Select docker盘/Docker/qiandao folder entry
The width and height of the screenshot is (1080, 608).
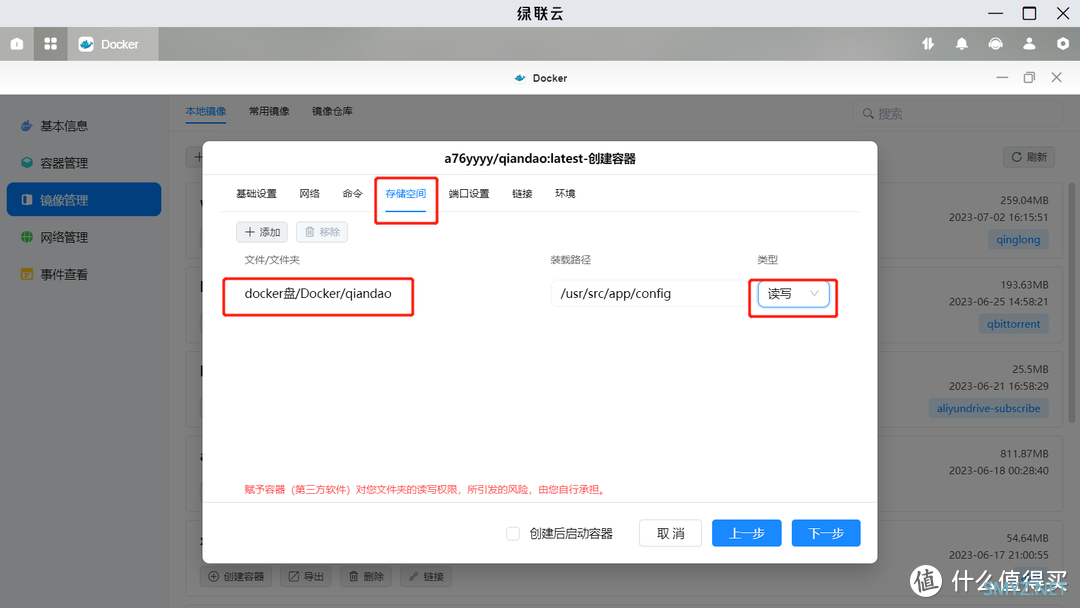click(x=318, y=294)
